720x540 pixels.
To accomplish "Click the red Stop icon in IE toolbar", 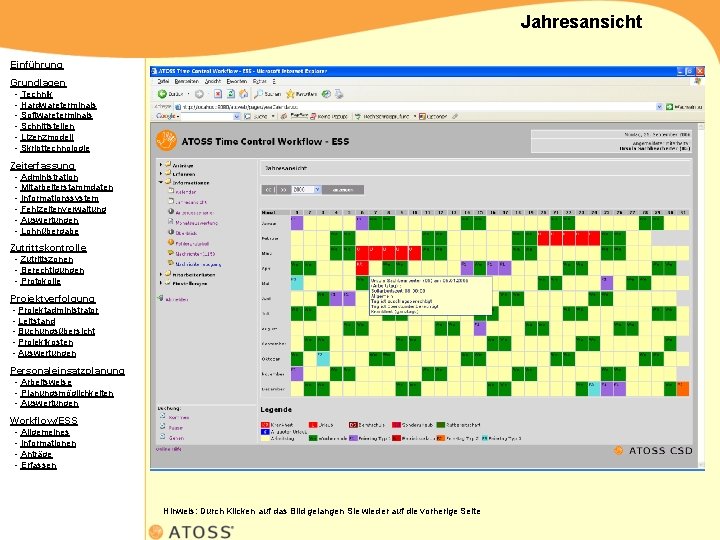I will (218, 94).
